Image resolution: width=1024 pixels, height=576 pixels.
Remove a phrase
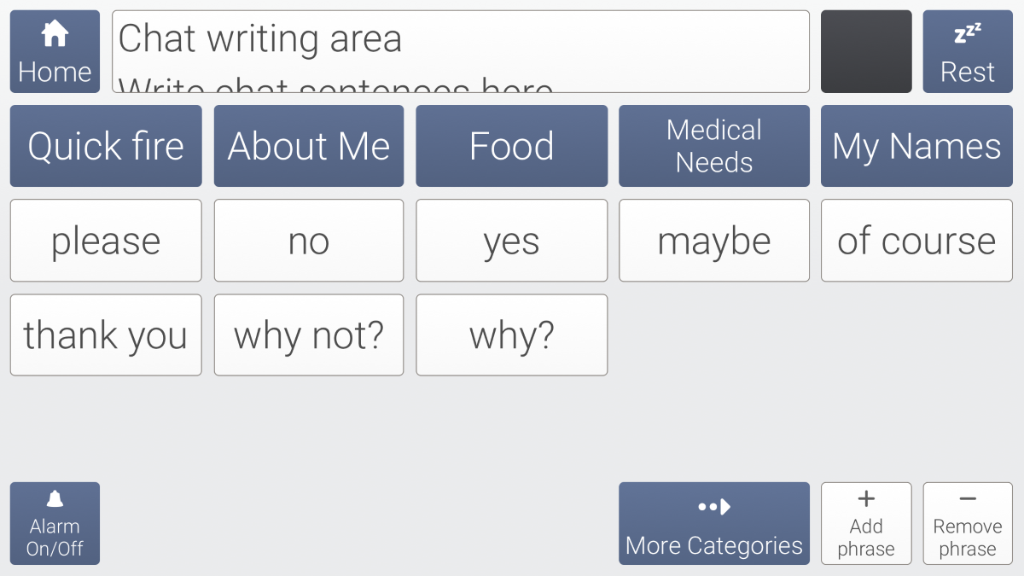click(x=967, y=523)
